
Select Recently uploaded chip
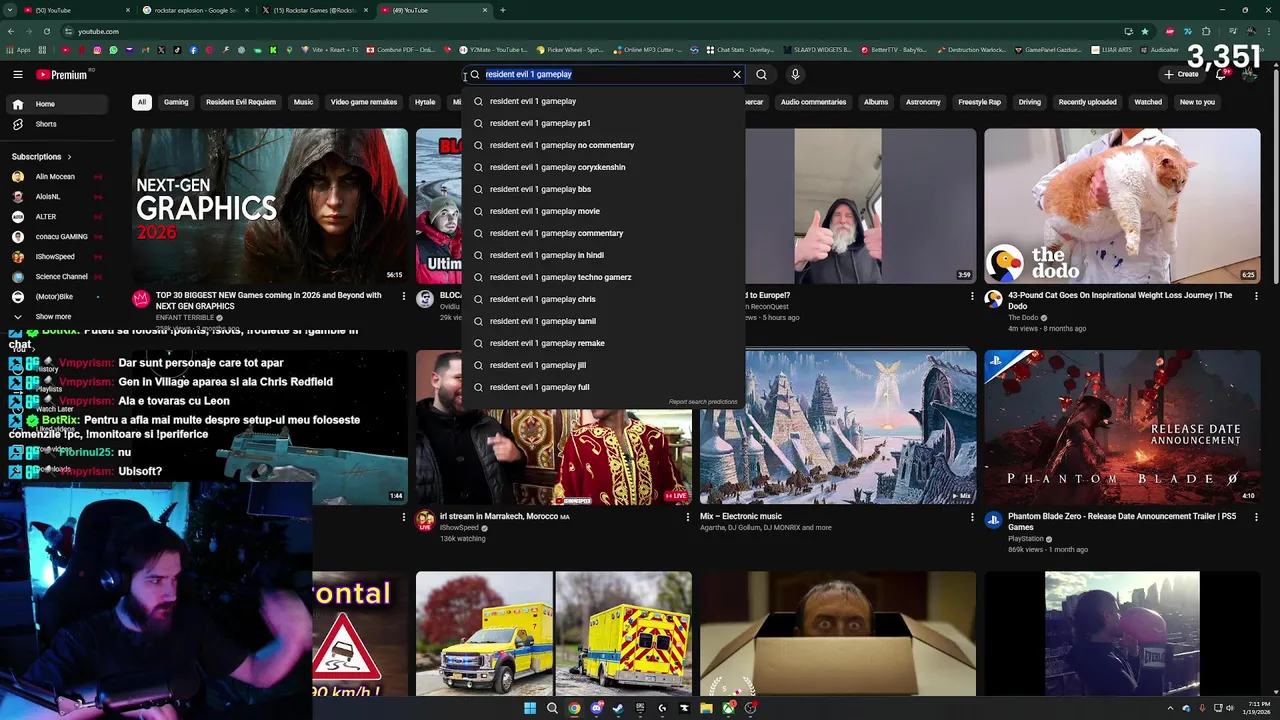coord(1087,102)
